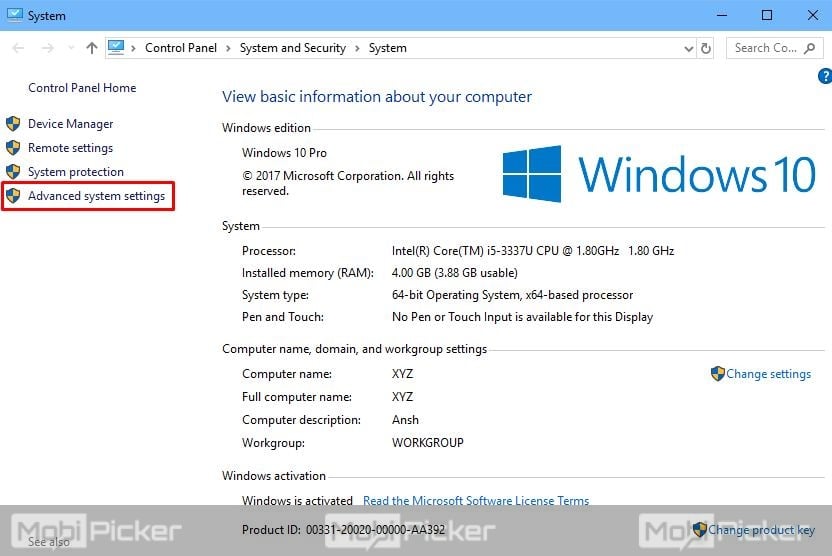Expand chevron after System and Security breadcrumb
This screenshot has width=832, height=556.
357,48
